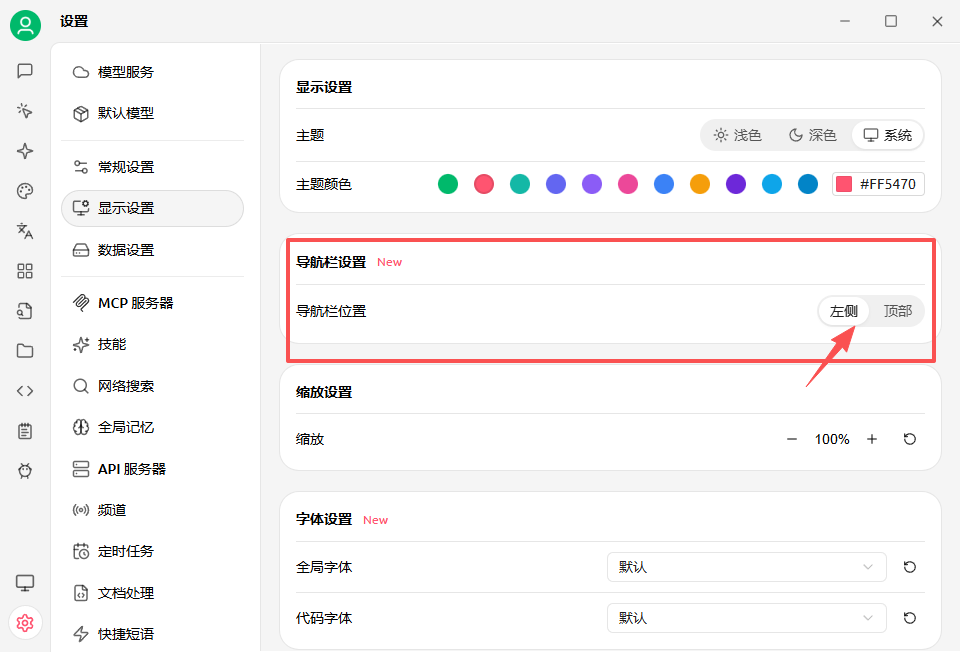
Task: Increase zoom with the plus button
Action: point(872,439)
